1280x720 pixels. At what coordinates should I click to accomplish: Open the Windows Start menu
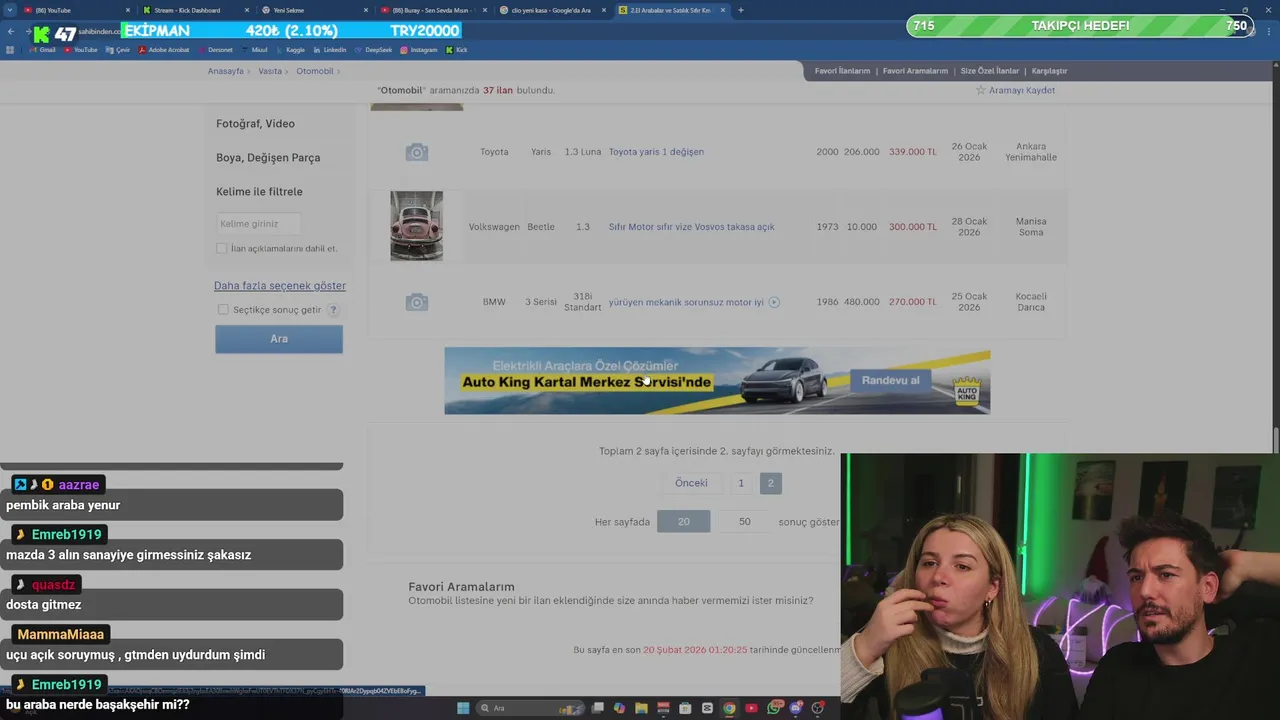(x=463, y=708)
